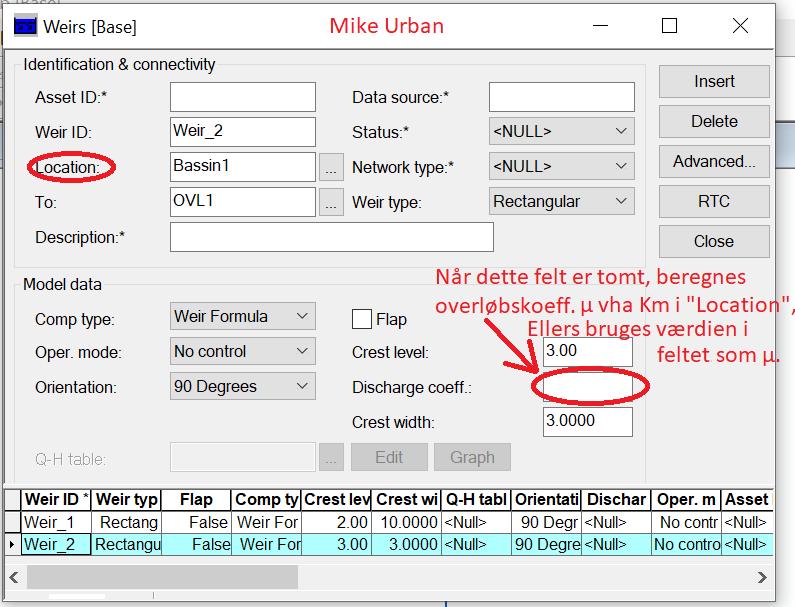Open the Orientation dropdown showing 90 Degrees
Viewport: 795px width, 607px height.
click(243, 386)
